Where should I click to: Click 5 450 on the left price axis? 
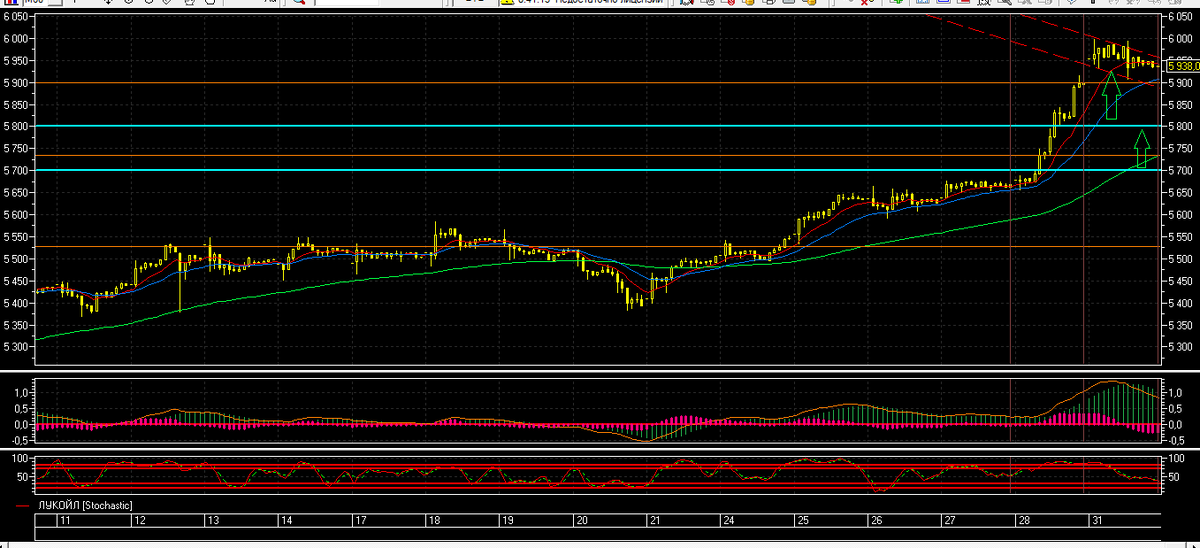coord(16,281)
